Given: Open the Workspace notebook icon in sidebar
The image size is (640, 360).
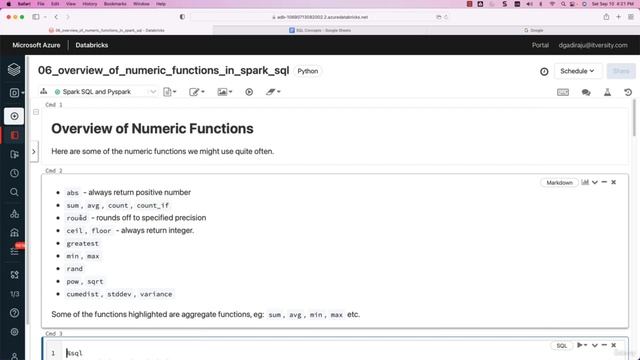Looking at the screenshot, I should coord(14,135).
